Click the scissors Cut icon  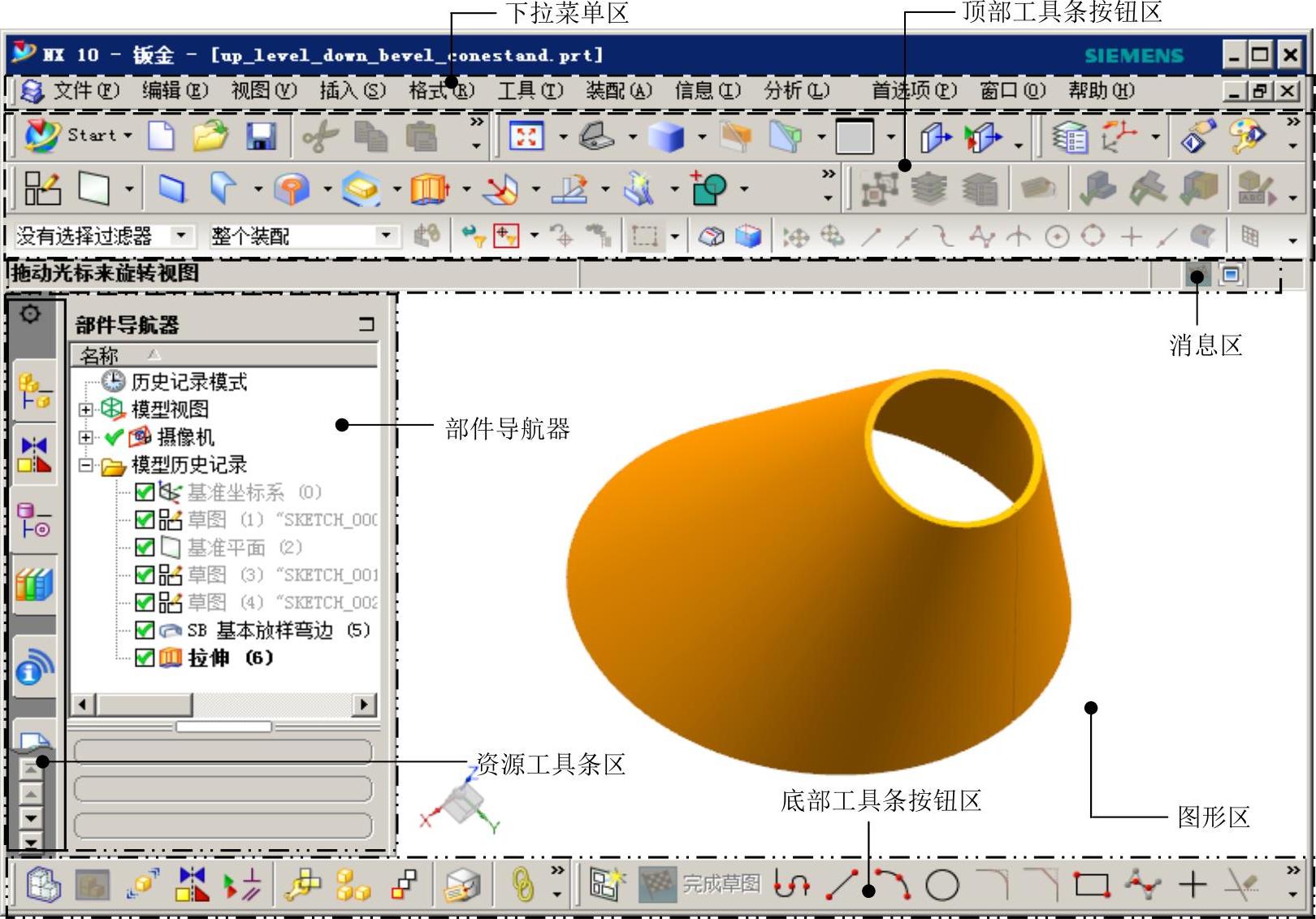319,137
